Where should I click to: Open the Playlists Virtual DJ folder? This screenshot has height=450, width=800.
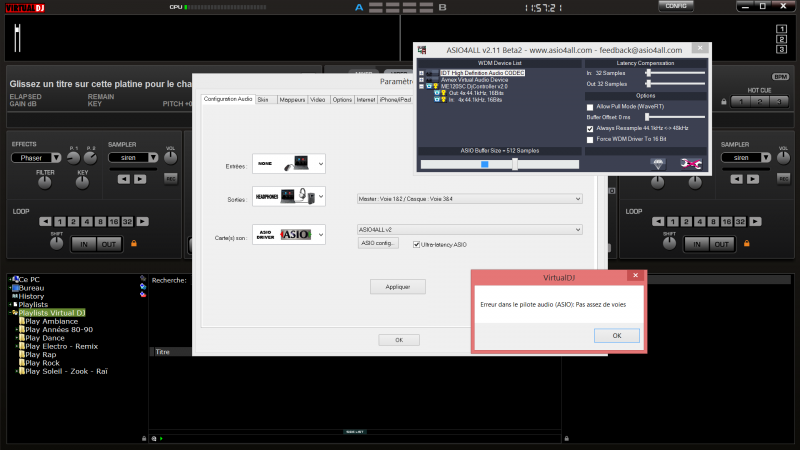[x=51, y=313]
